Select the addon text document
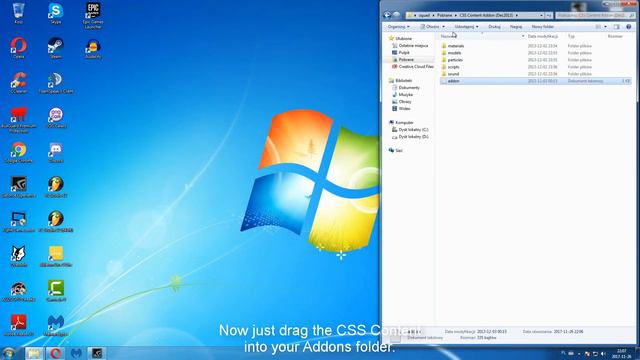Viewport: 640px width, 360px height. [536, 81]
